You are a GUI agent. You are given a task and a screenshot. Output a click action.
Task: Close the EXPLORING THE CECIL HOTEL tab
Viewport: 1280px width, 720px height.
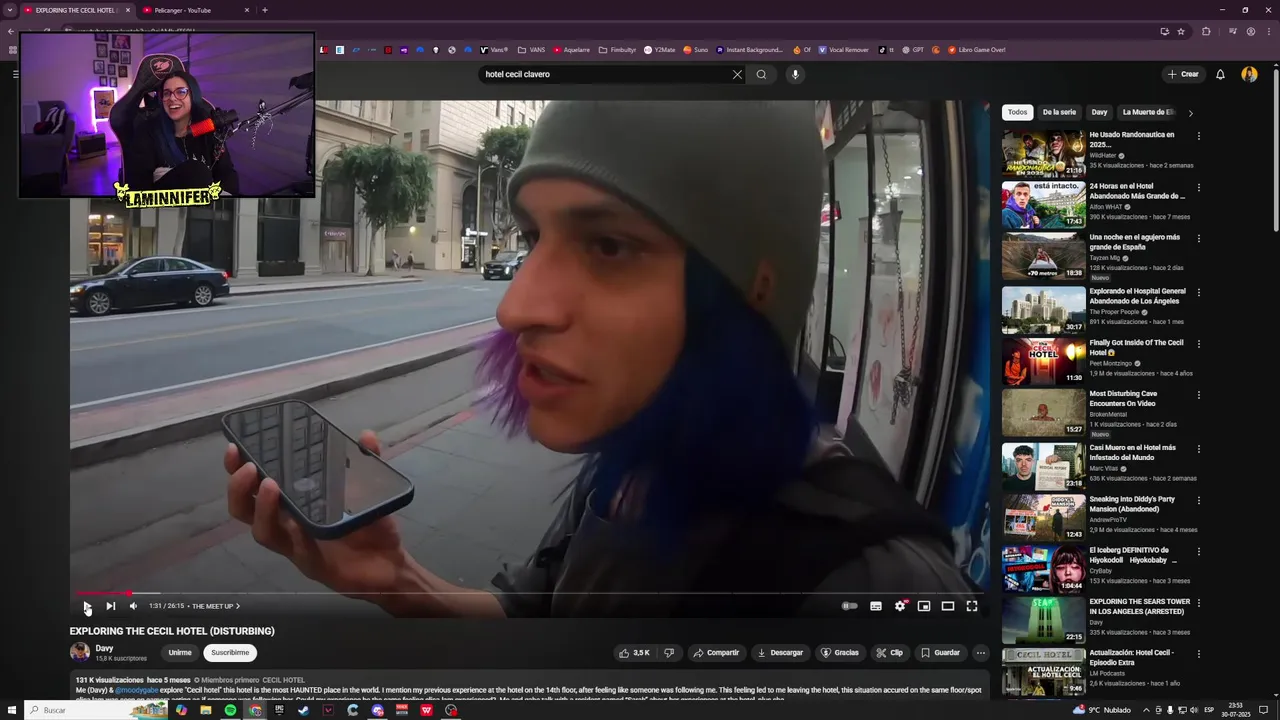pyautogui.click(x=128, y=10)
